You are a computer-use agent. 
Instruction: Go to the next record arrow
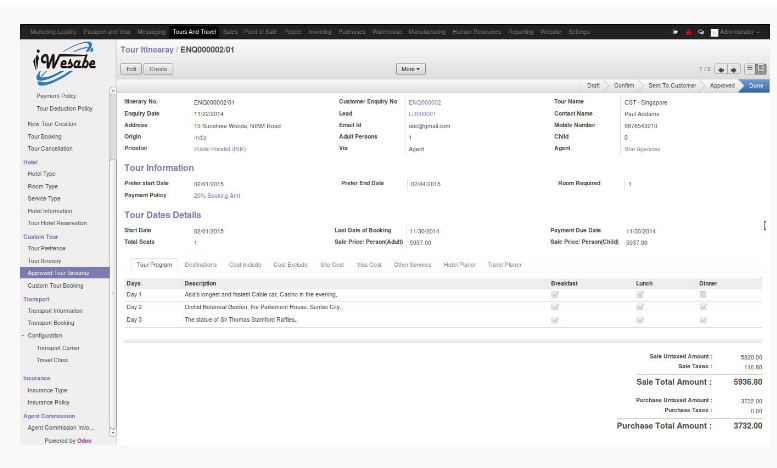pyautogui.click(x=734, y=69)
